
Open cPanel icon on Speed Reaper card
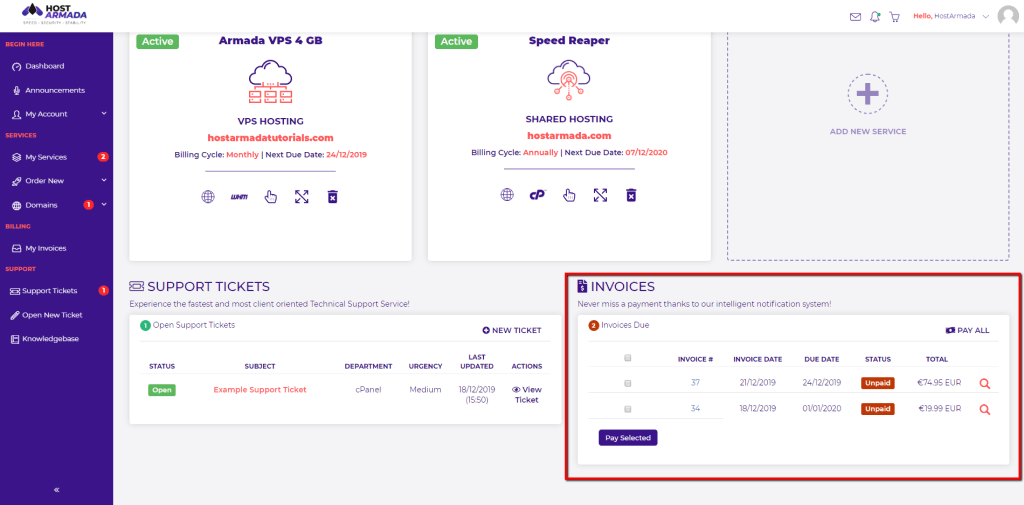tap(537, 195)
